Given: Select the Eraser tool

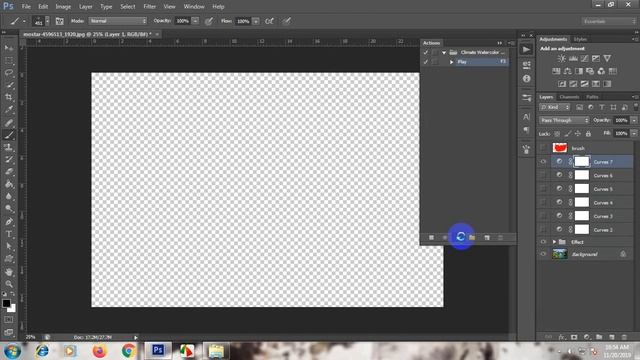Looking at the screenshot, I should pos(9,172).
